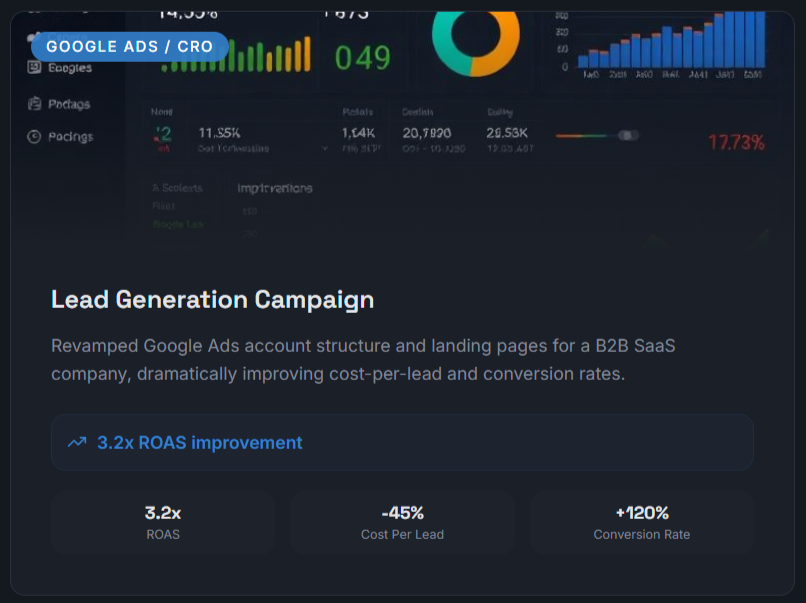This screenshot has height=603, width=806.
Task: Click the green 049 number
Action: 362,58
